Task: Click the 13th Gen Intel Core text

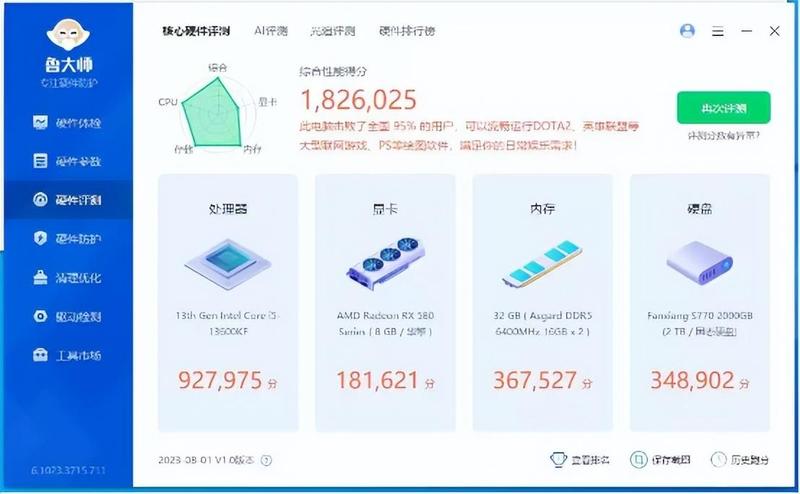Action: [x=228, y=323]
